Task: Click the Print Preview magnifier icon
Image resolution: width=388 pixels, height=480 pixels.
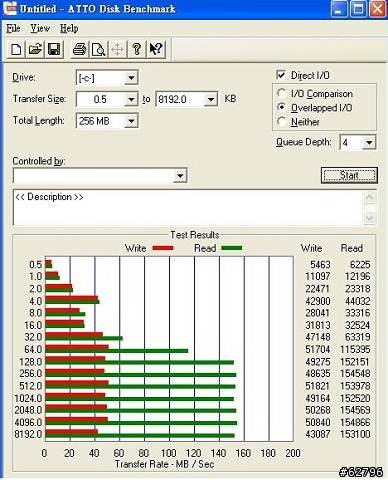Action: point(98,50)
